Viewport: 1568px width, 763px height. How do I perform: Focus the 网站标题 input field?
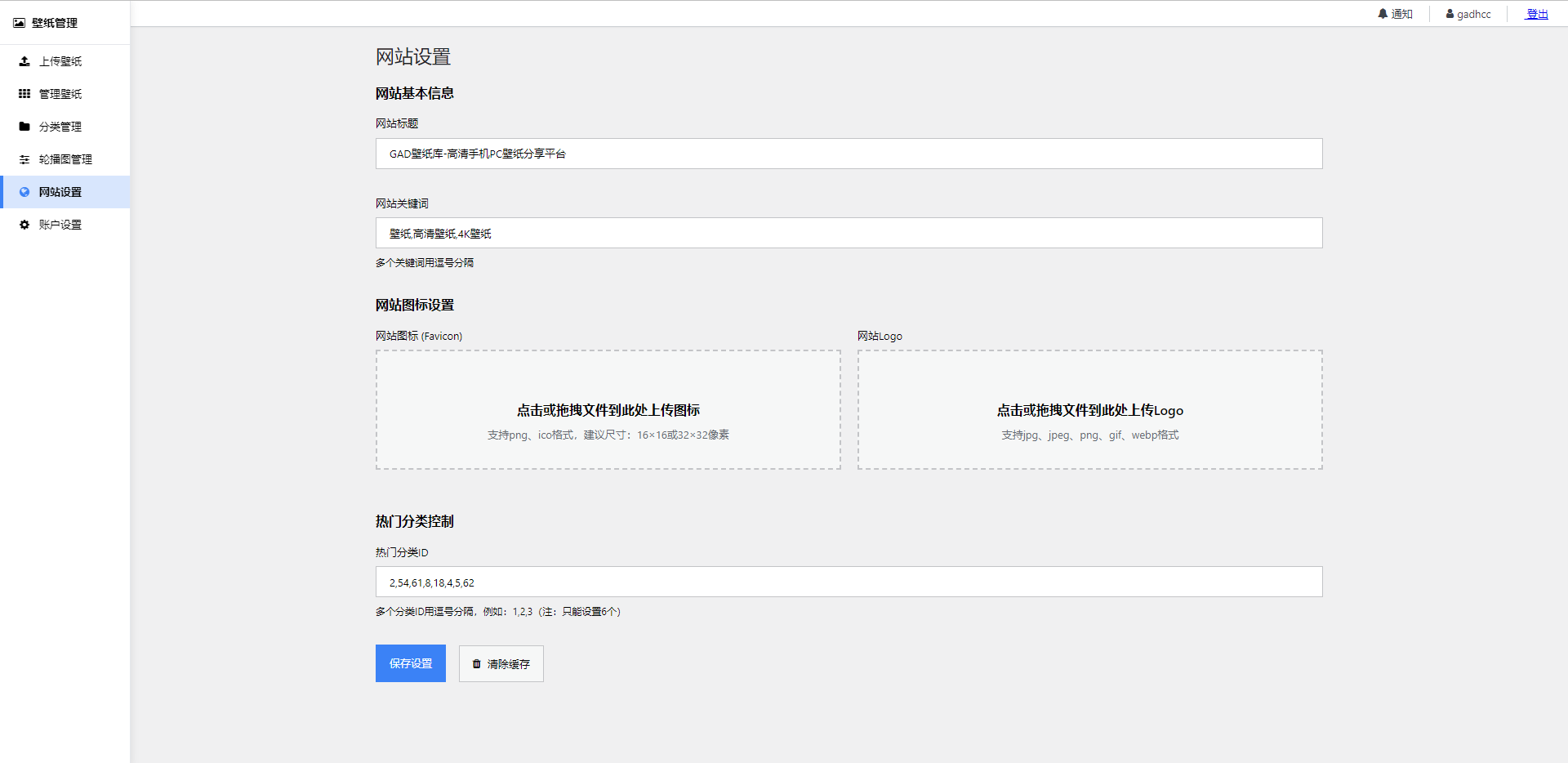[x=849, y=154]
